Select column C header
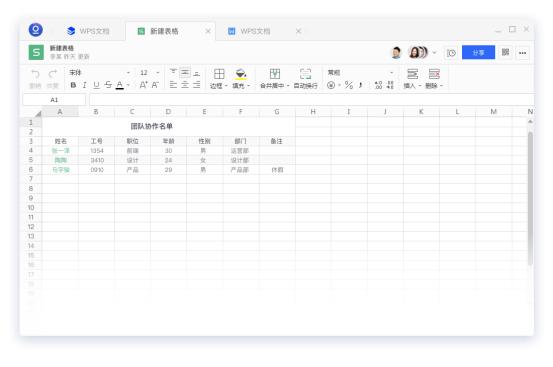Image resolution: width=553 pixels, height=367 pixels. click(132, 112)
